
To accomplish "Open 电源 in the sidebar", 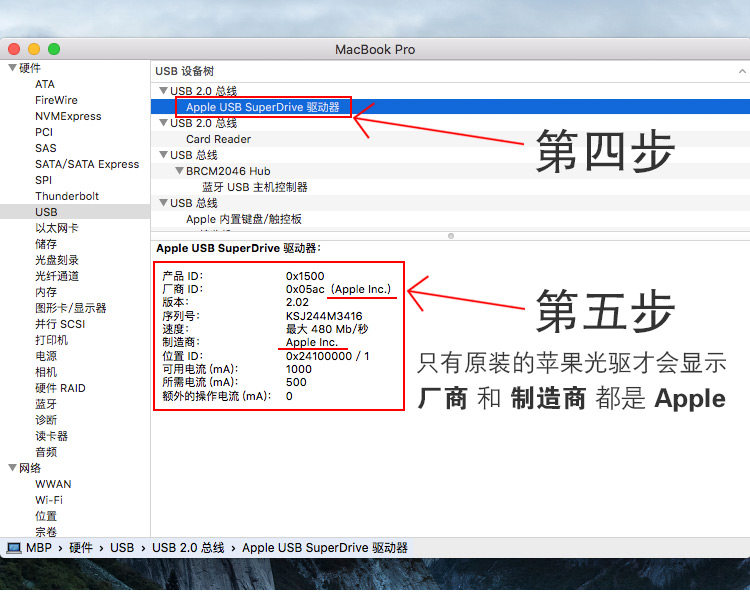I will (46, 356).
